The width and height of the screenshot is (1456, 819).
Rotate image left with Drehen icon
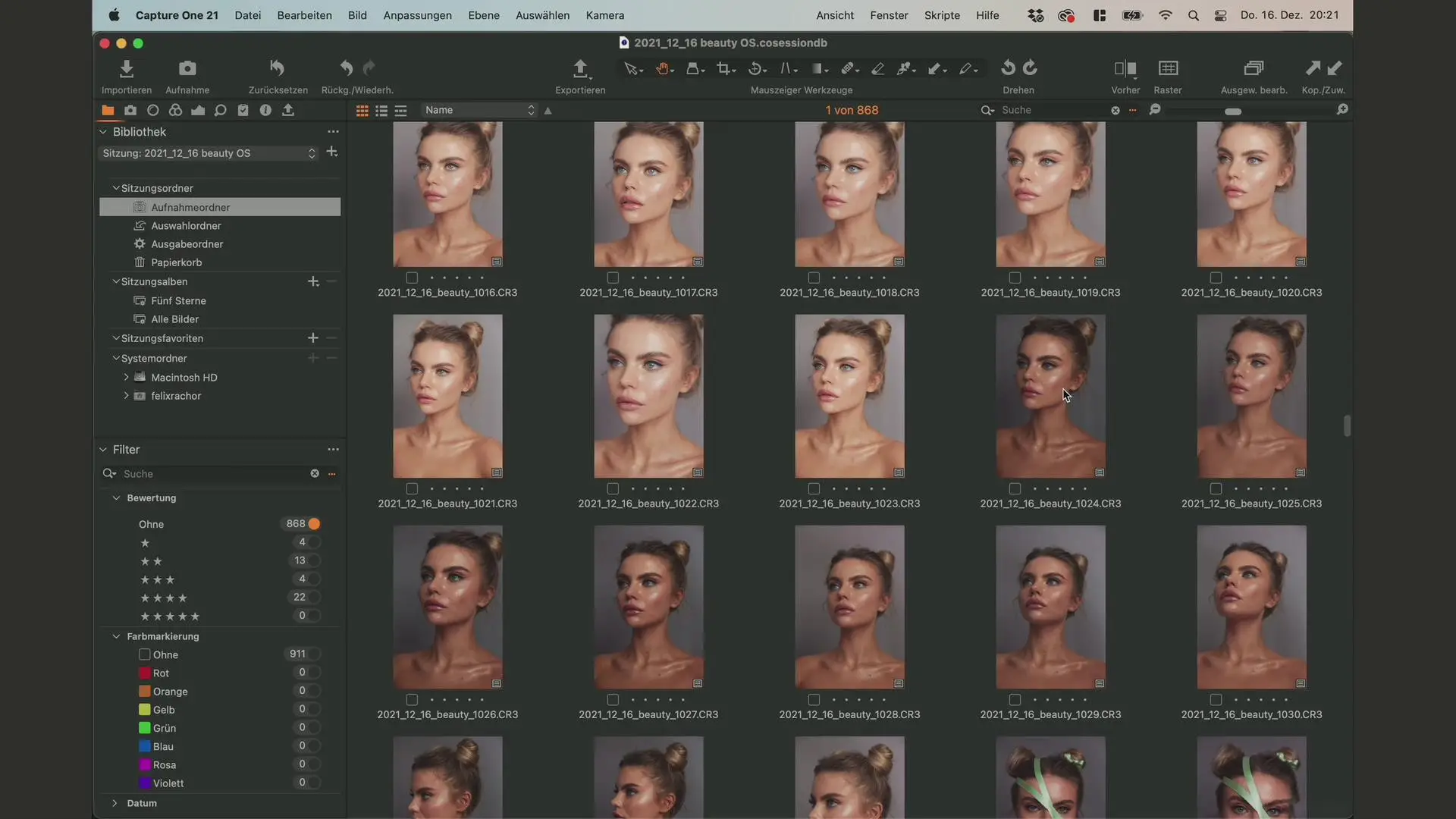[x=1008, y=68]
